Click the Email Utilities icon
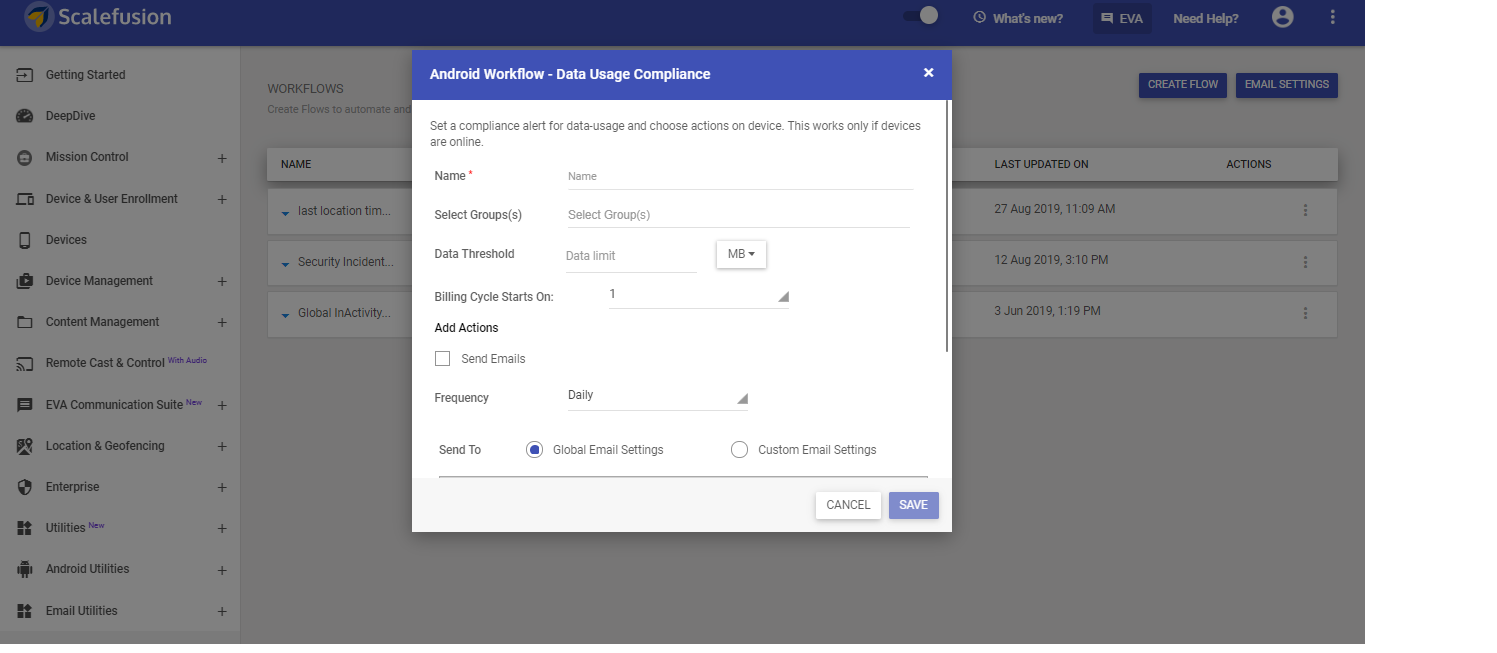This screenshot has width=1497, height=653. tap(25, 611)
